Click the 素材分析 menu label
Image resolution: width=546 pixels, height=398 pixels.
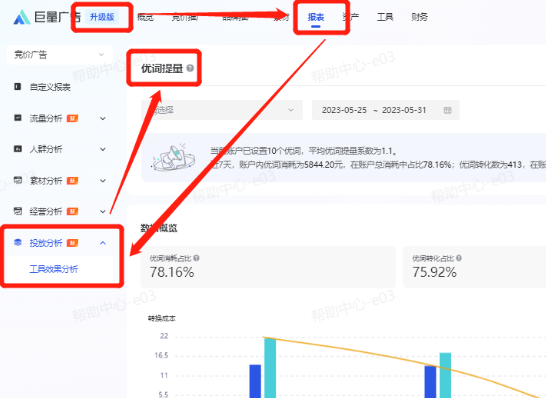[x=46, y=180]
